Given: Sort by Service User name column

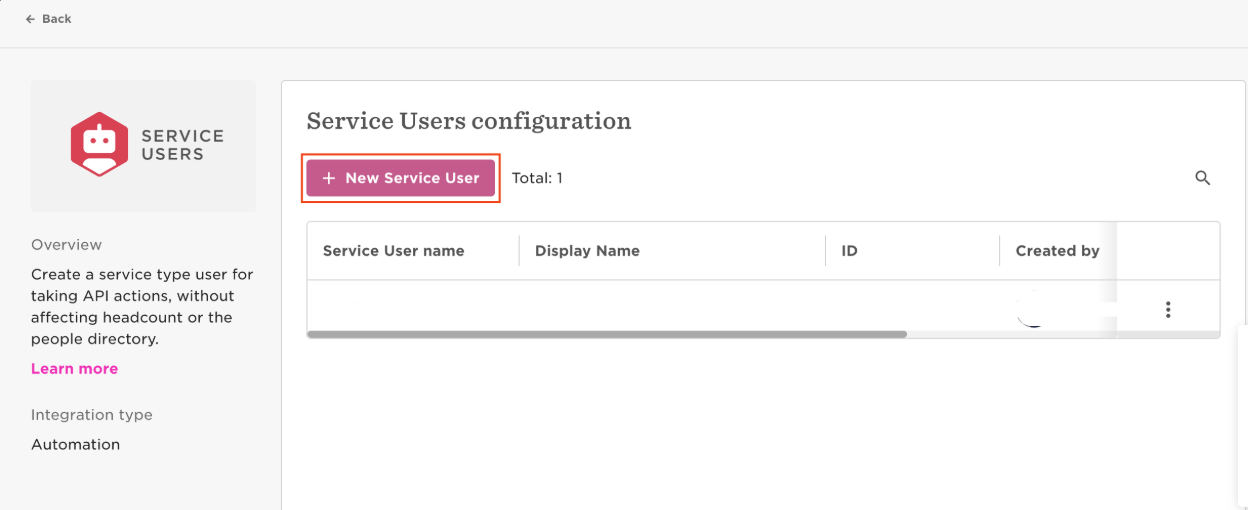Looking at the screenshot, I should pos(393,251).
